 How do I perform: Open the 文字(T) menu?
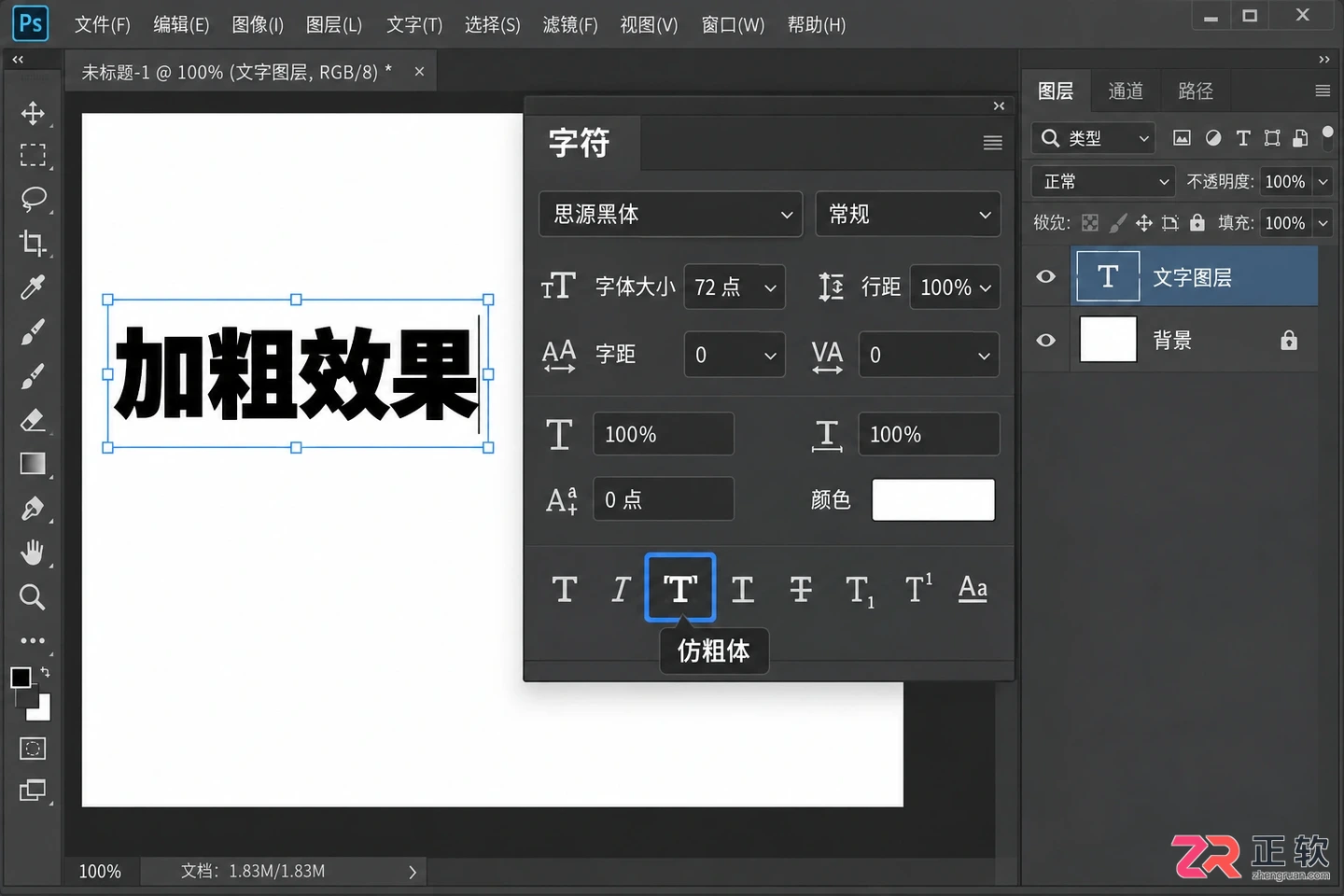point(414,25)
